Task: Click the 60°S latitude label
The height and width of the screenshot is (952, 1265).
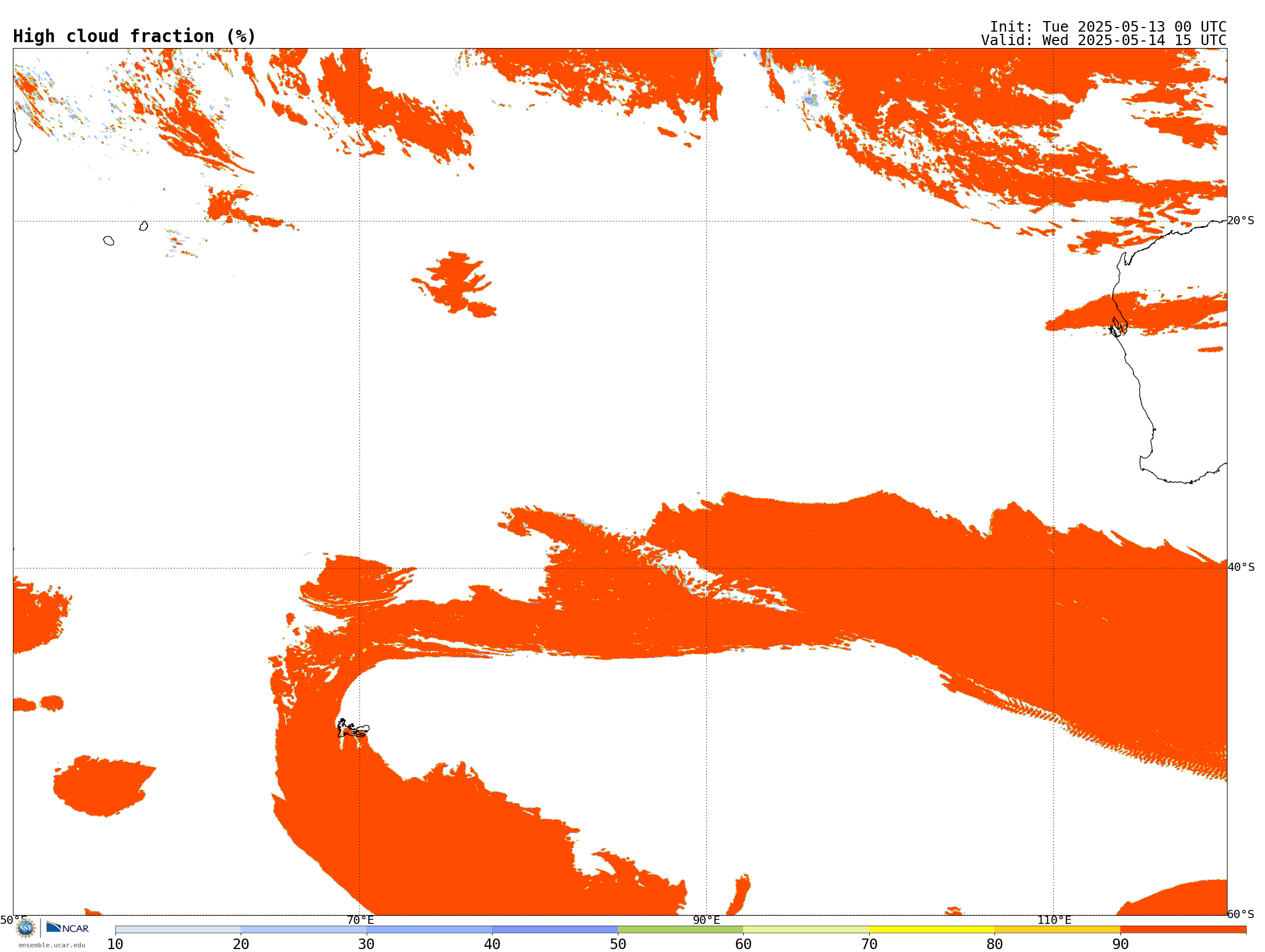Action: pos(1240,914)
